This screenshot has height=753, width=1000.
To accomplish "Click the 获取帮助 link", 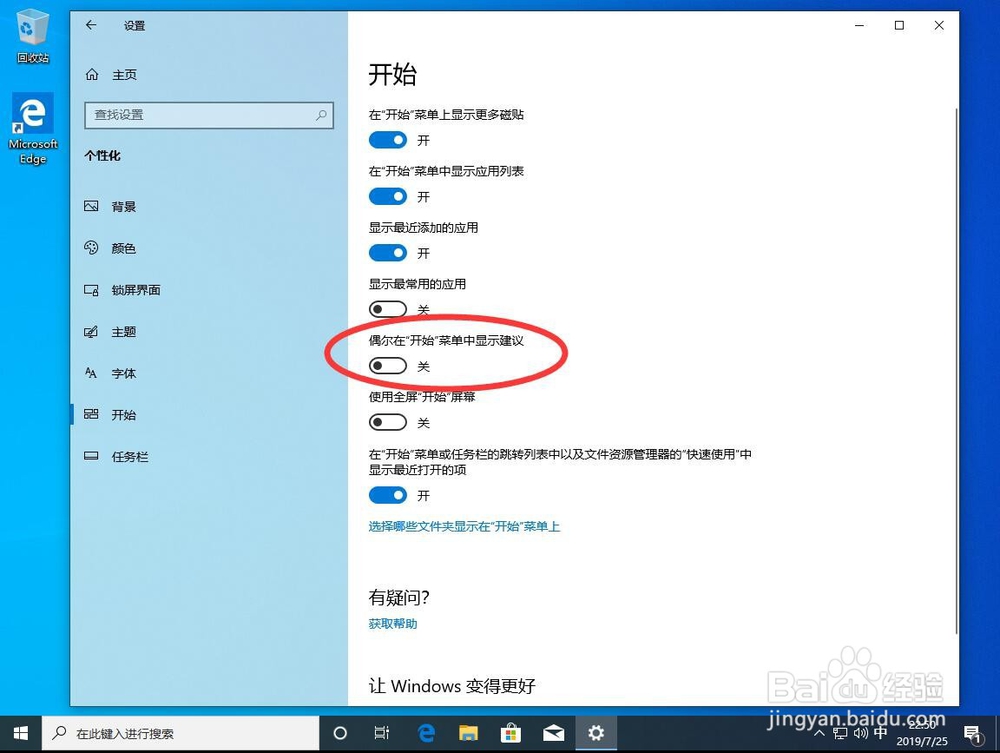I will tap(393, 624).
